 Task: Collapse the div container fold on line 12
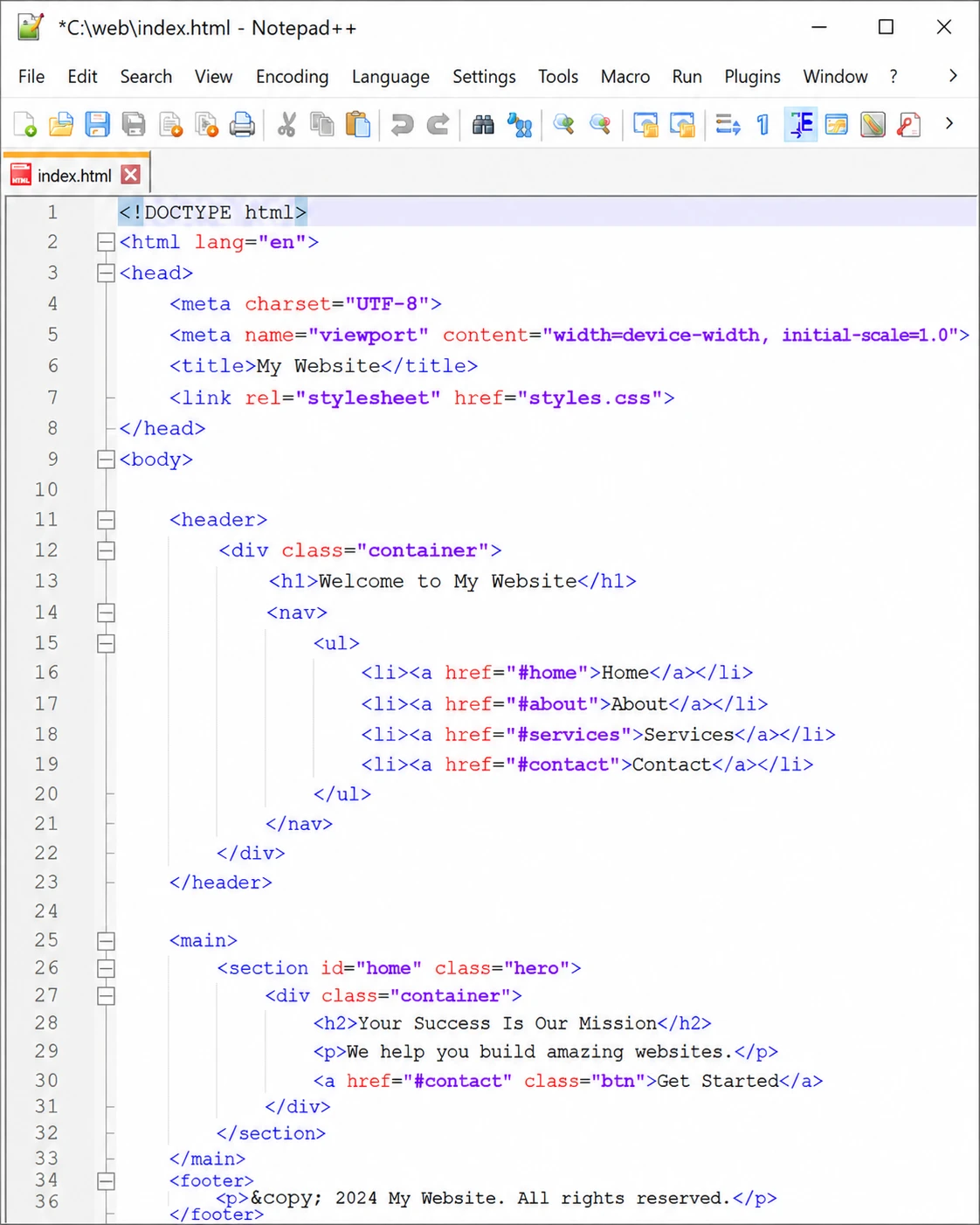click(106, 550)
